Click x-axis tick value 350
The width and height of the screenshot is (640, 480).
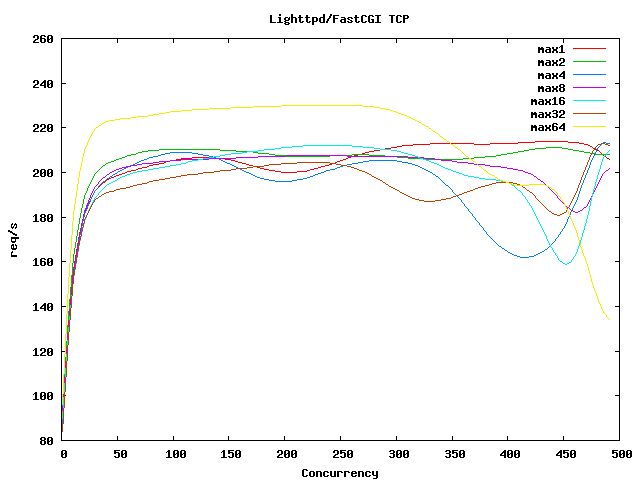(454, 454)
